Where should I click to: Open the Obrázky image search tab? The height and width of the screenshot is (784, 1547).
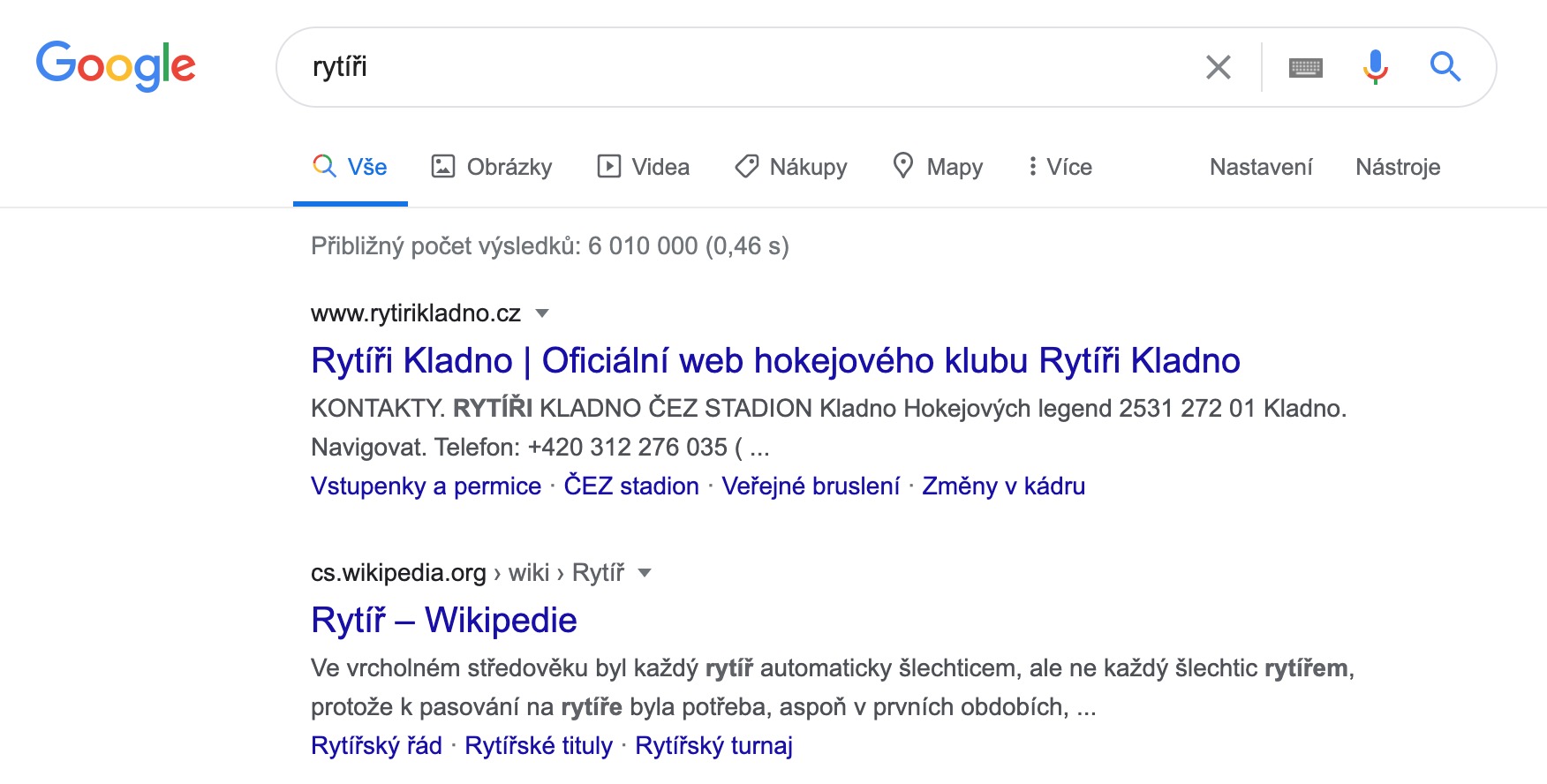coord(492,167)
